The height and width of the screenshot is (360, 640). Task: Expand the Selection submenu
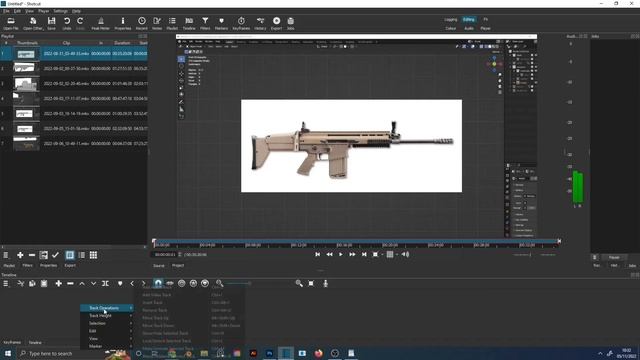pos(107,323)
